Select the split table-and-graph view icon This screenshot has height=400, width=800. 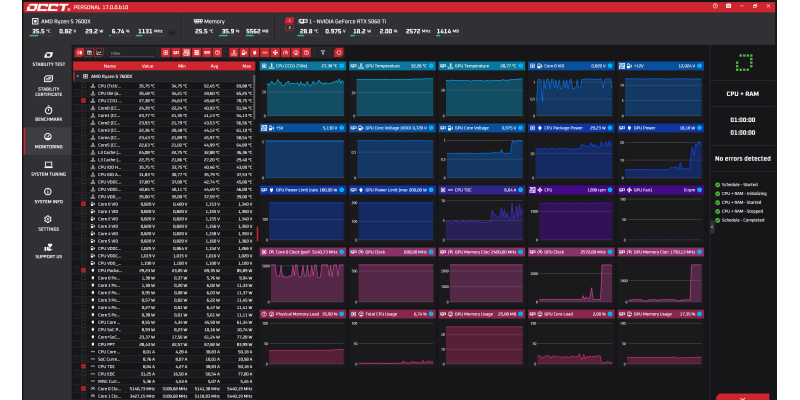79,53
